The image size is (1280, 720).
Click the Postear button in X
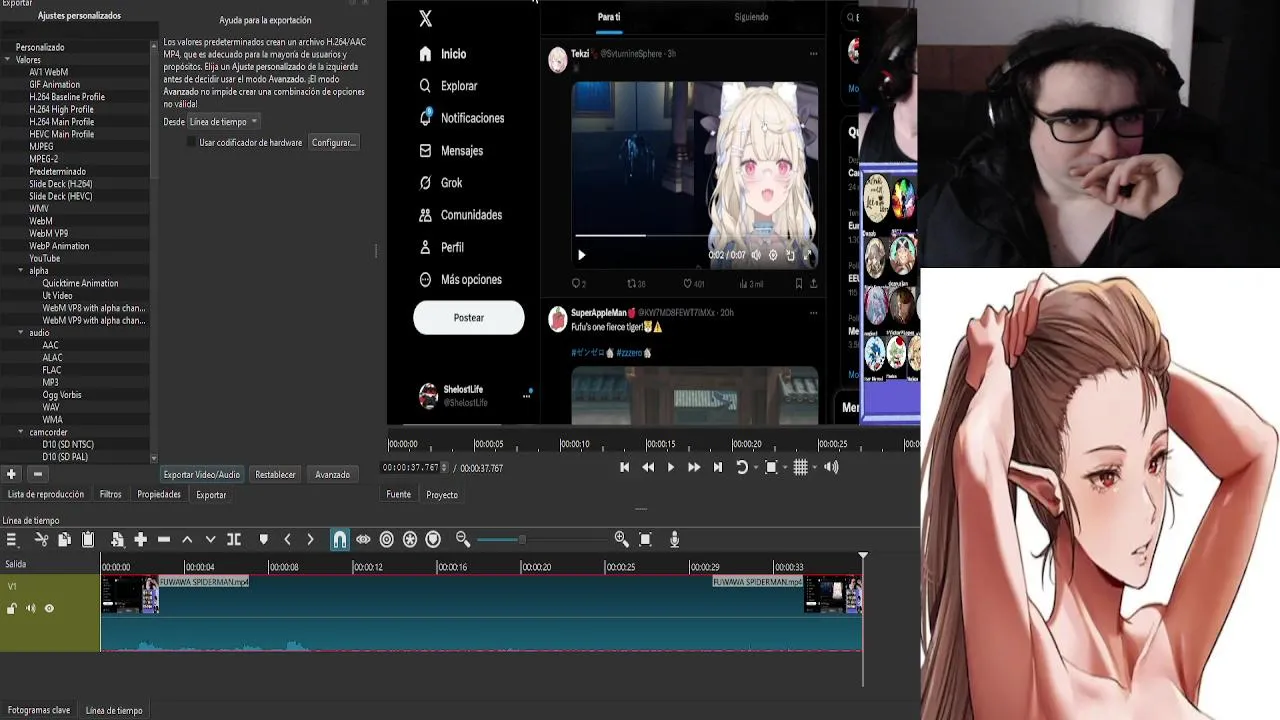pyautogui.click(x=469, y=318)
